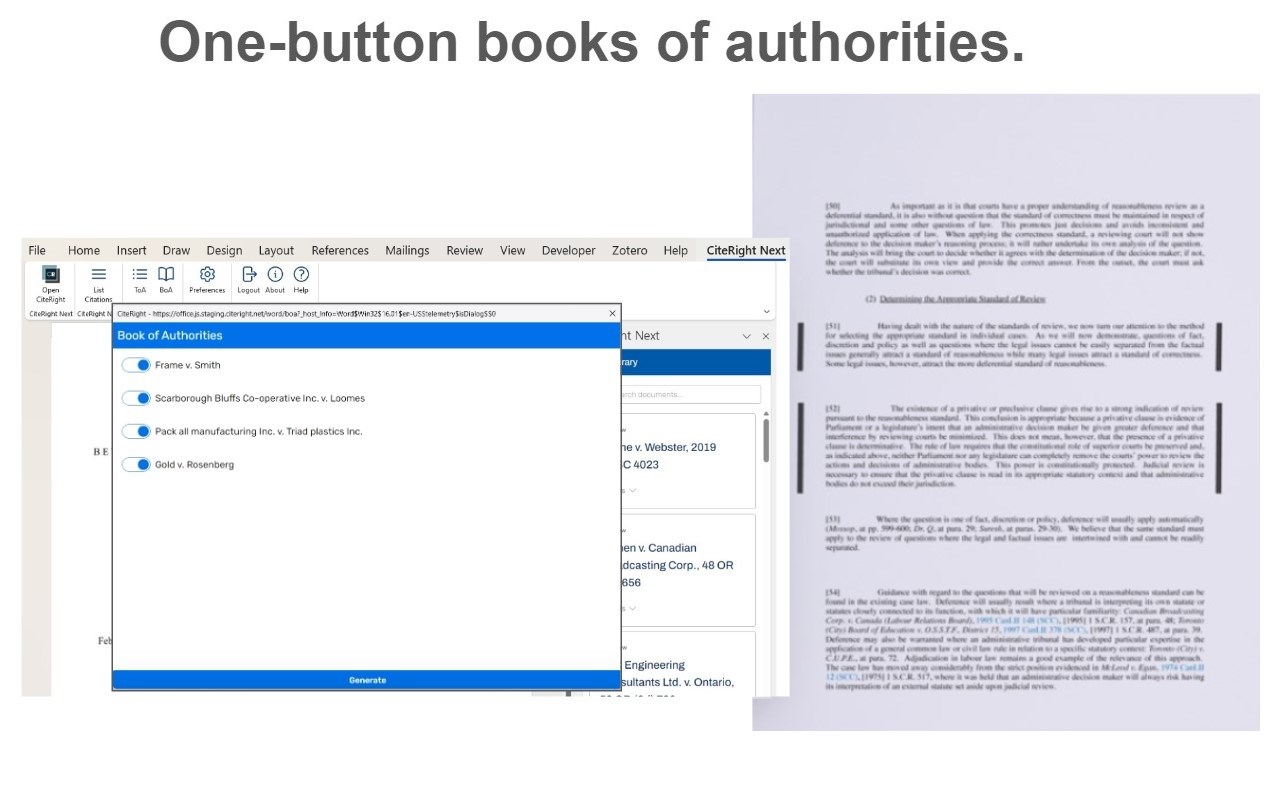The height and width of the screenshot is (800, 1280).
Task: Click the Generate button
Action: click(367, 680)
